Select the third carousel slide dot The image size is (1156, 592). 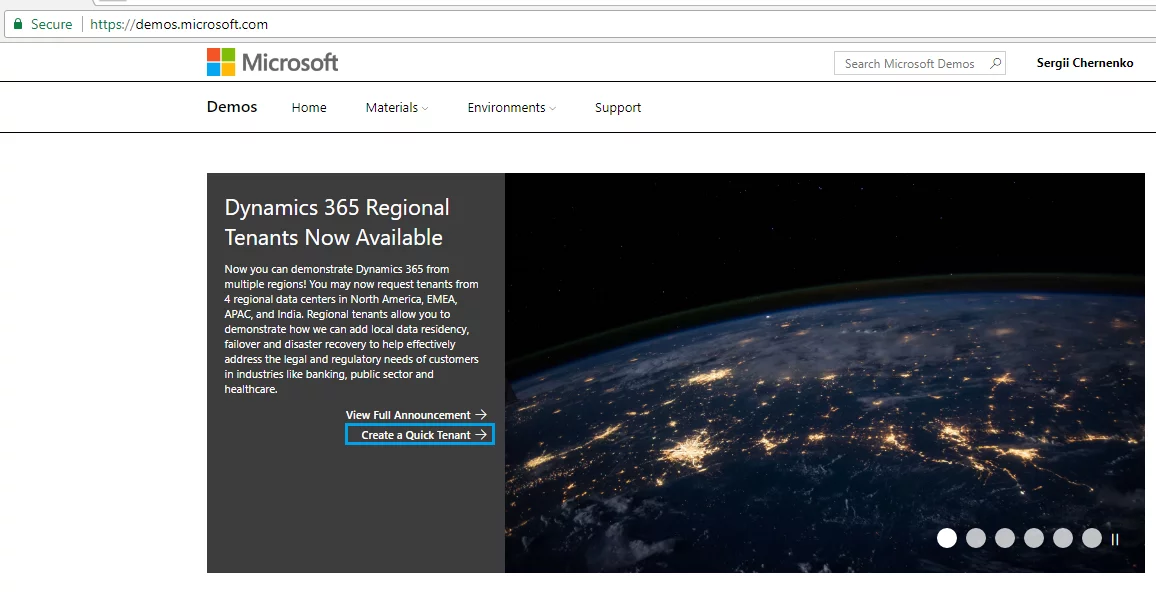1005,538
